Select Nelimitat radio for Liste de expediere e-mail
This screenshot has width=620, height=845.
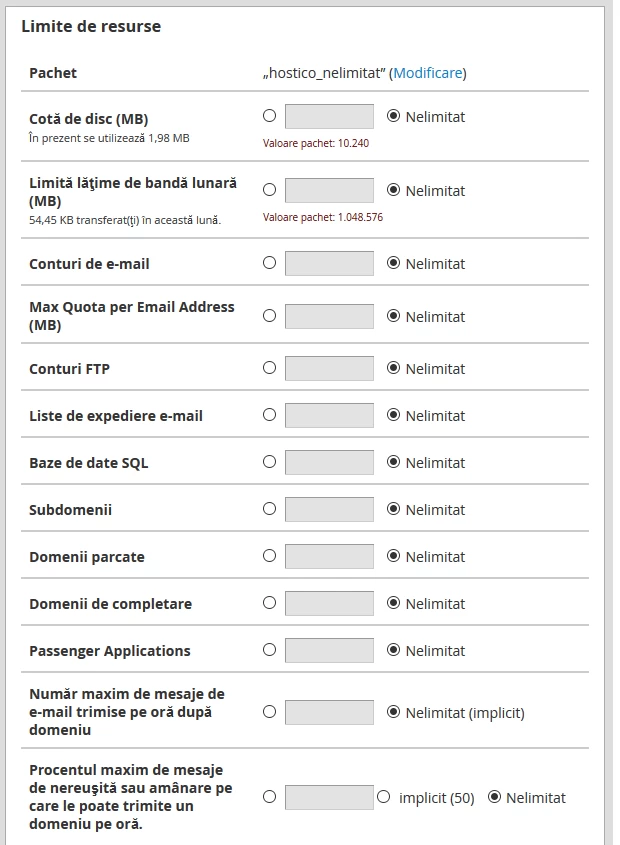(393, 415)
